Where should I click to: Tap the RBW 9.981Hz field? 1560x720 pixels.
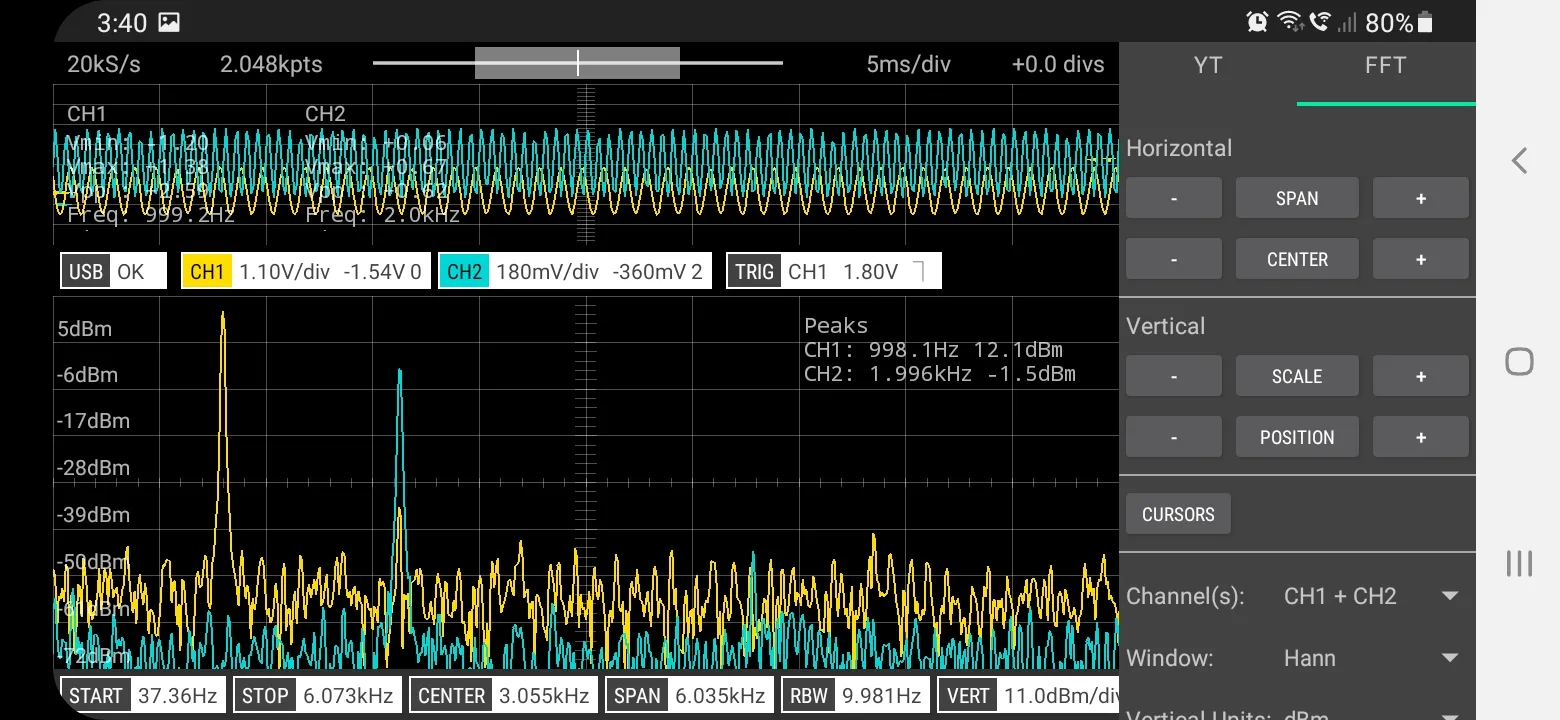tap(856, 695)
